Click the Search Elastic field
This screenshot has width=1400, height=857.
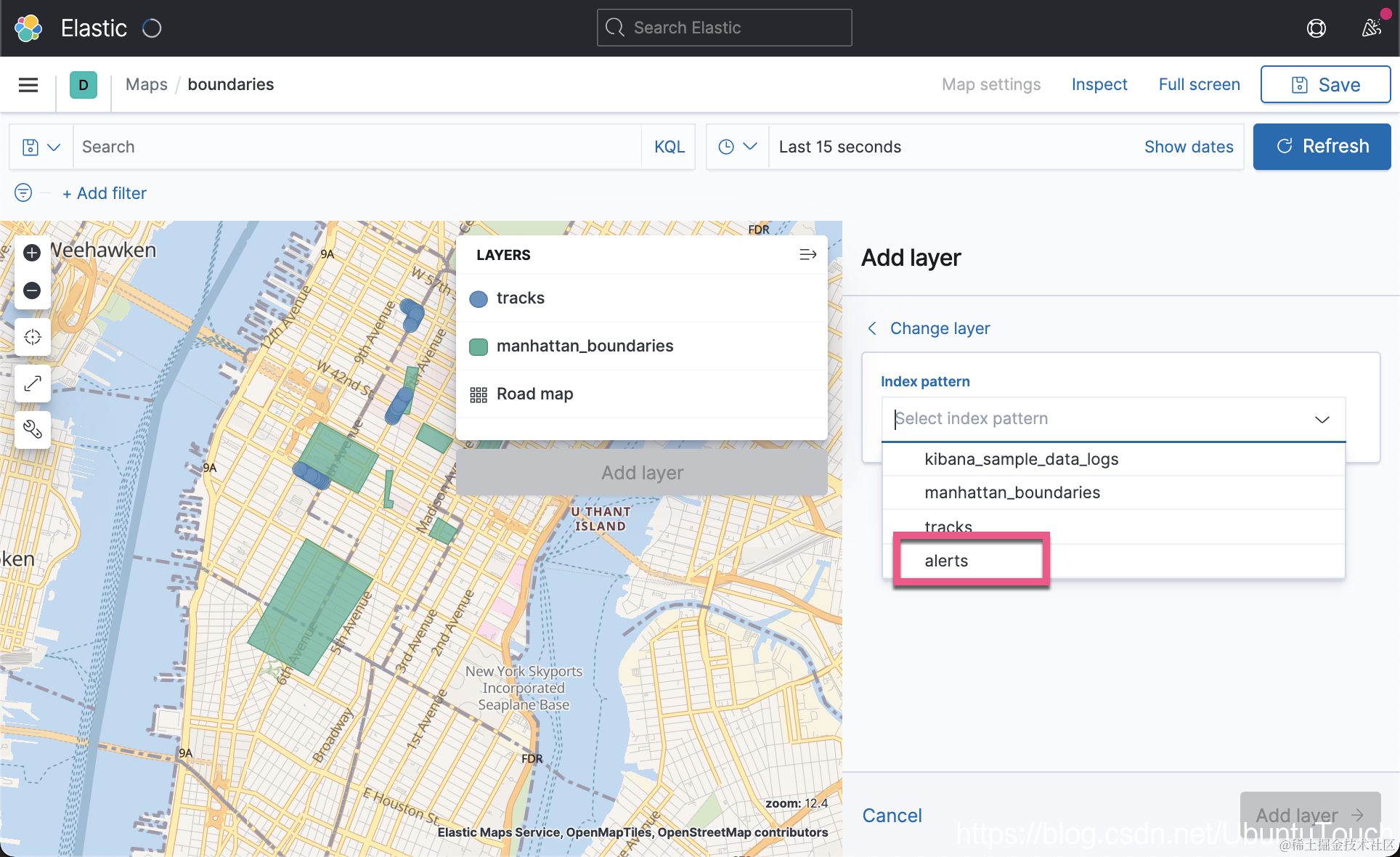coord(724,28)
